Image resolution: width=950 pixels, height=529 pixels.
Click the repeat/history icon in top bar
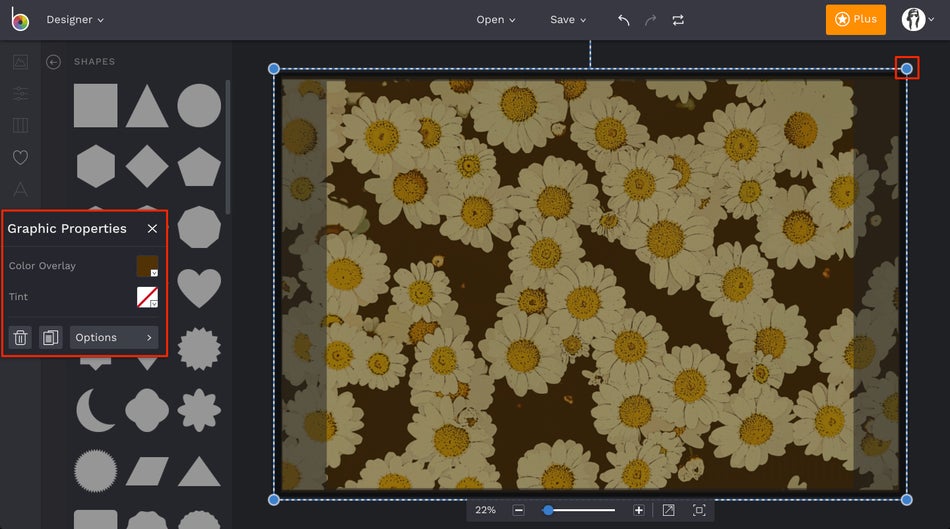click(679, 20)
